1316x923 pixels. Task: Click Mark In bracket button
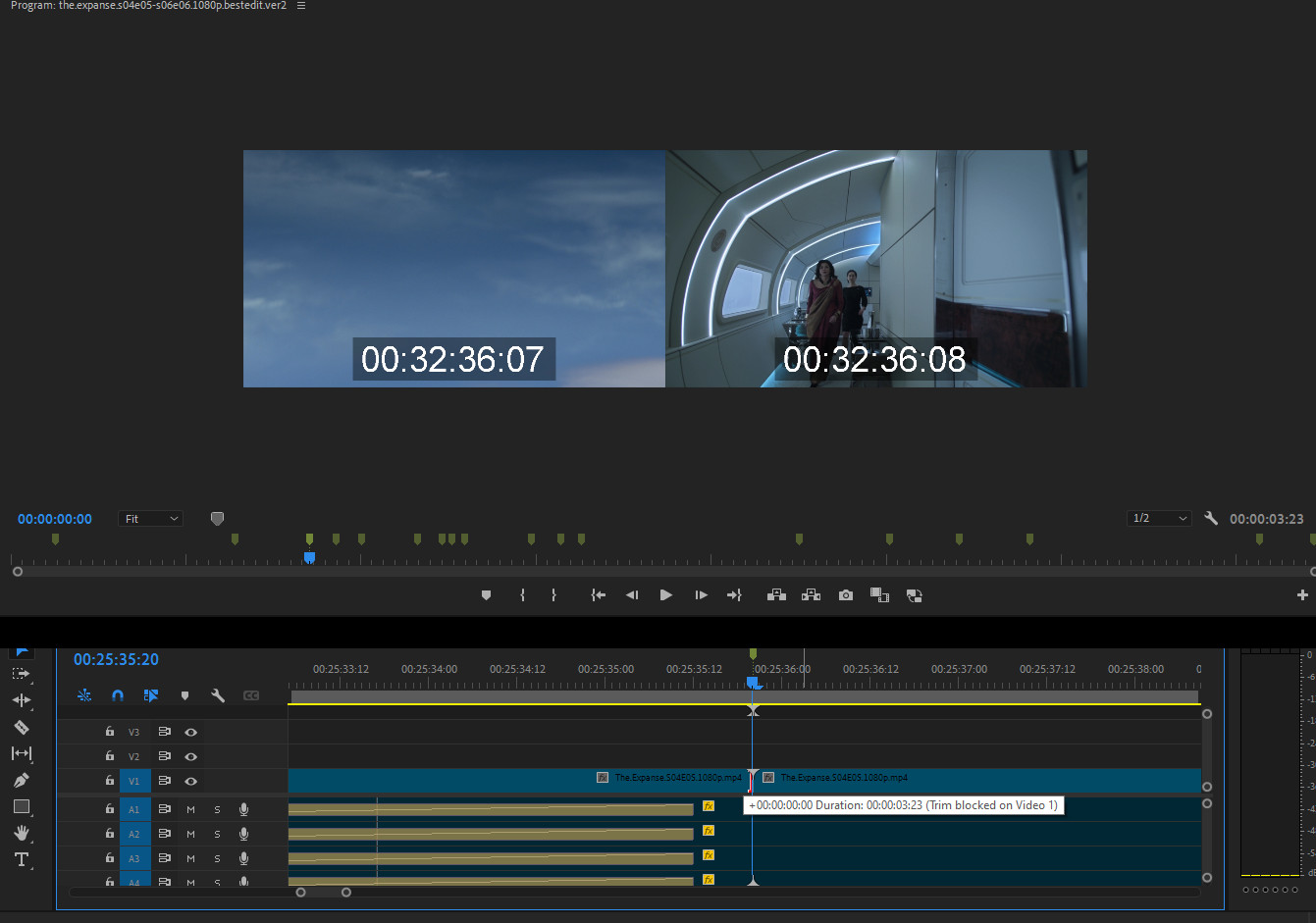(522, 595)
